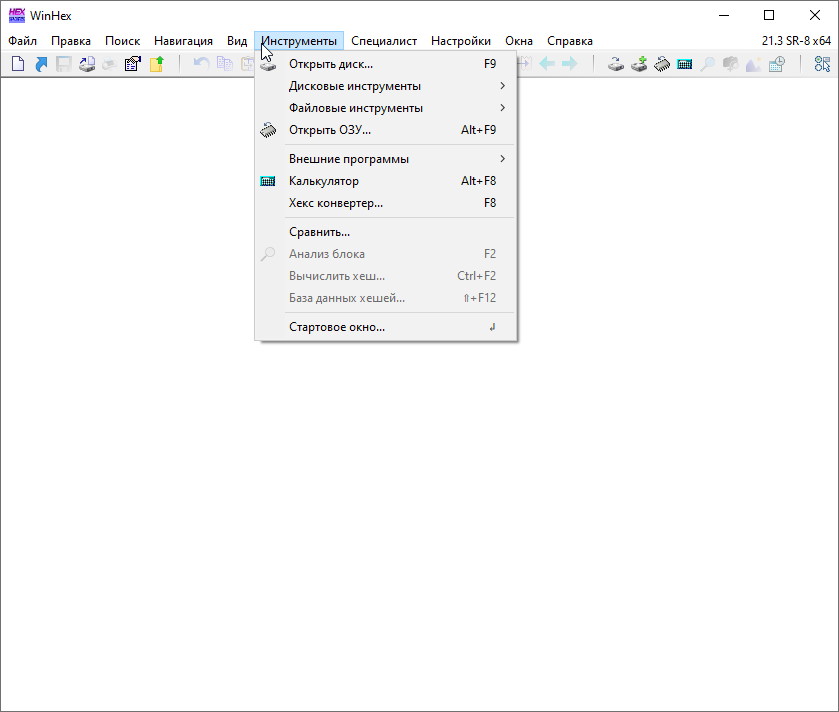The width and height of the screenshot is (839, 712).
Task: Click the Back left-arrow toolbar icon
Action: pos(547,64)
